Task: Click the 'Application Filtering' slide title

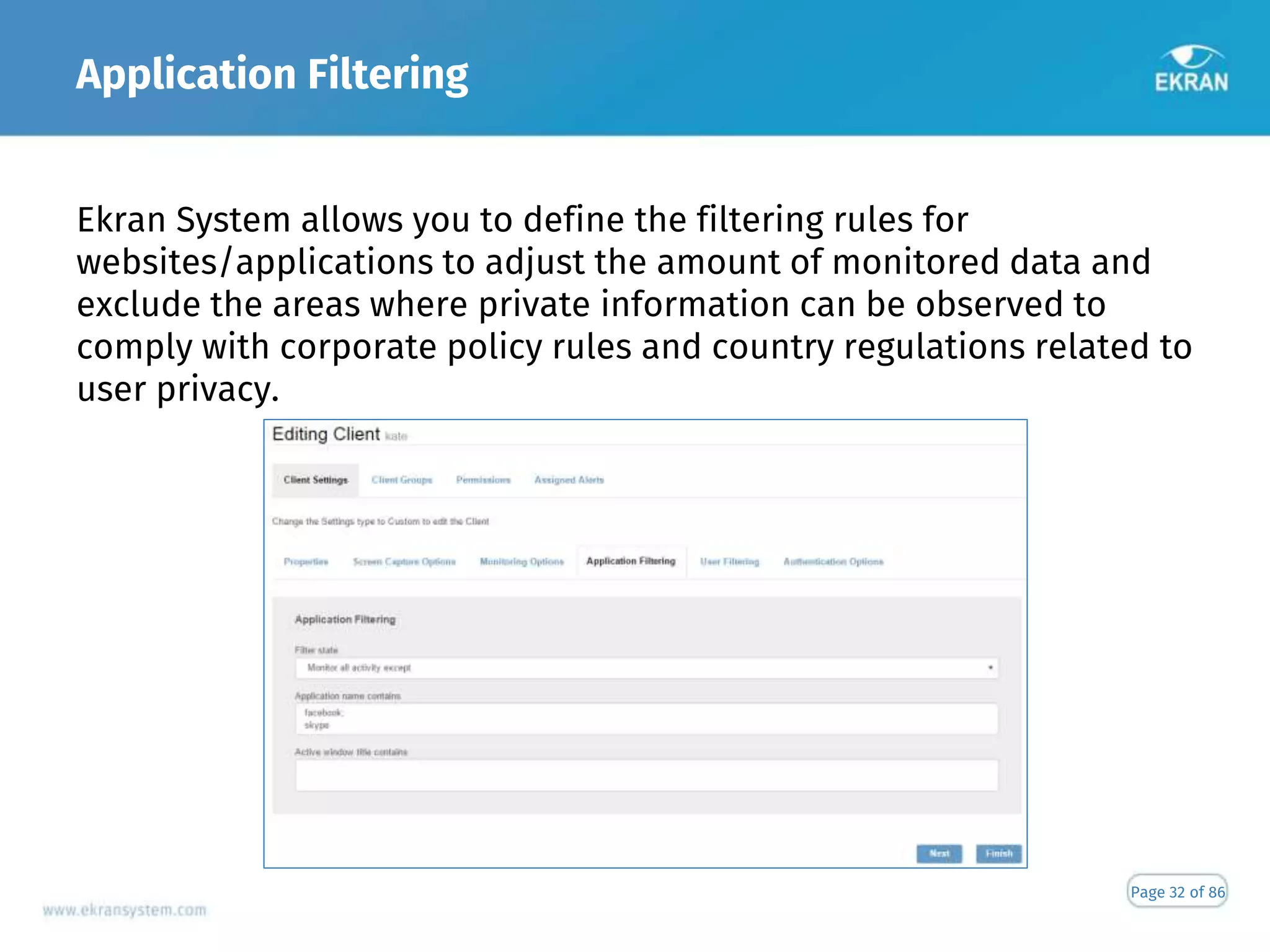Action: (x=272, y=75)
